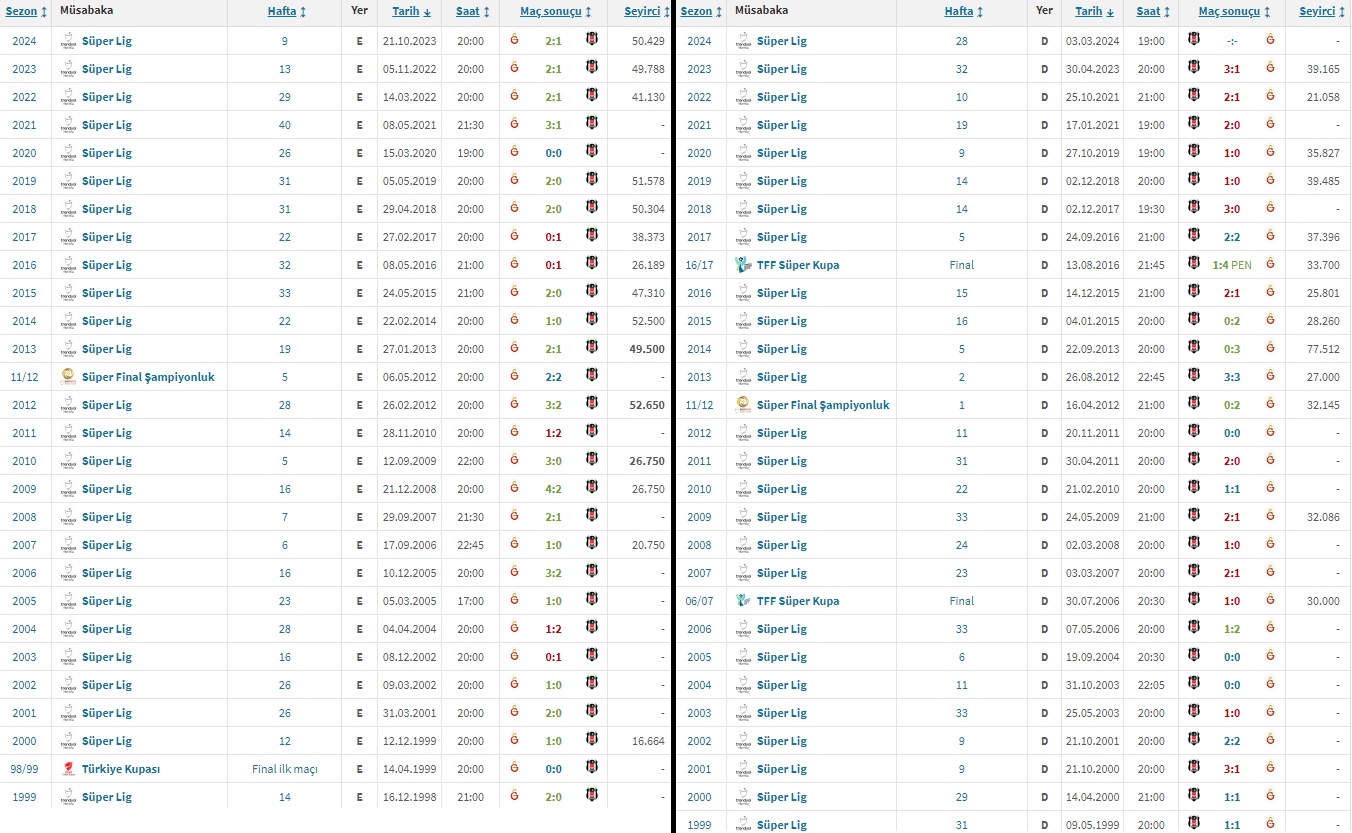Sort left table by Sezon column

[26, 11]
